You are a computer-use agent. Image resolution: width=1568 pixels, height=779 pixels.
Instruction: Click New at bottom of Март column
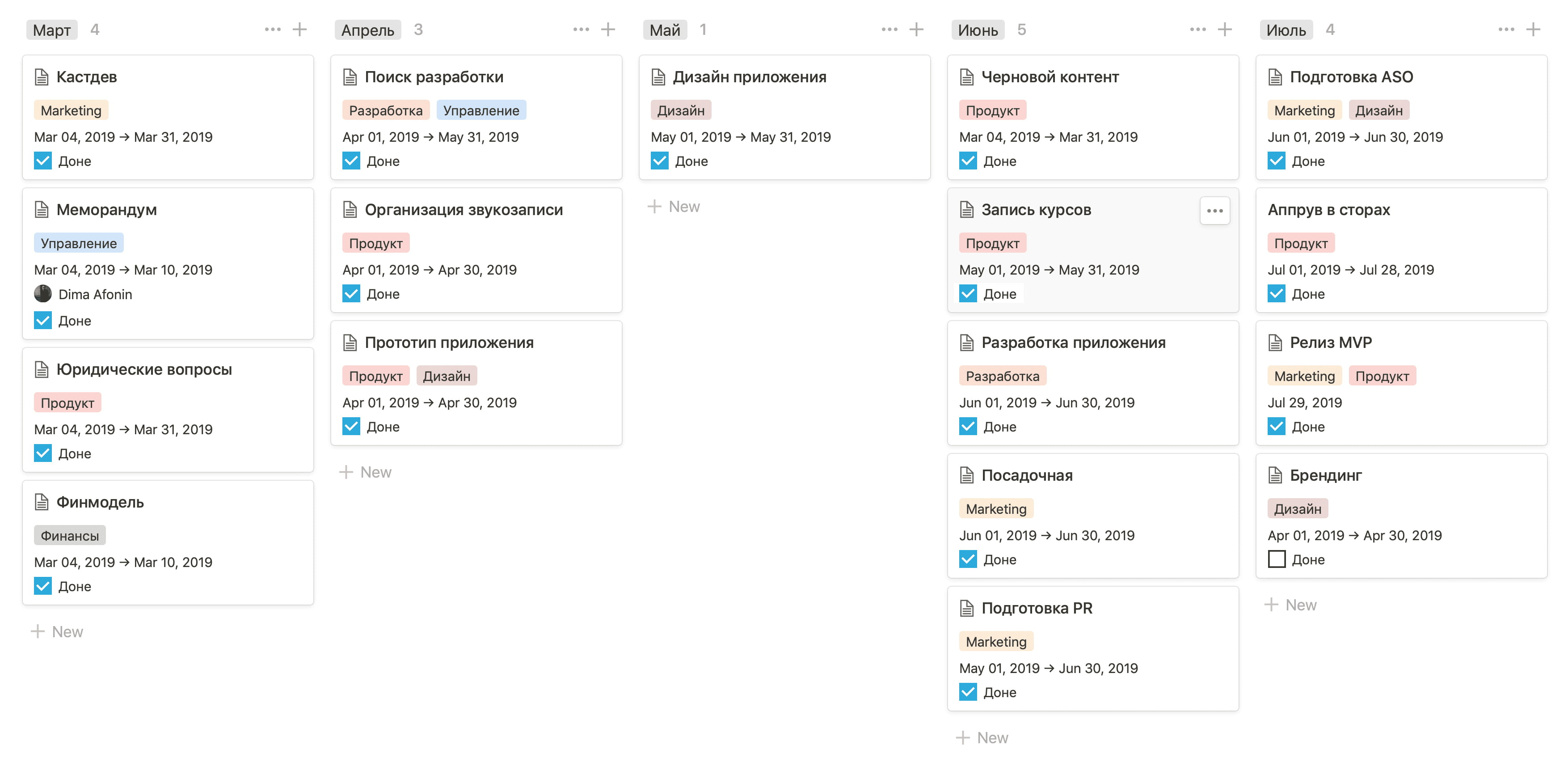pyautogui.click(x=57, y=631)
